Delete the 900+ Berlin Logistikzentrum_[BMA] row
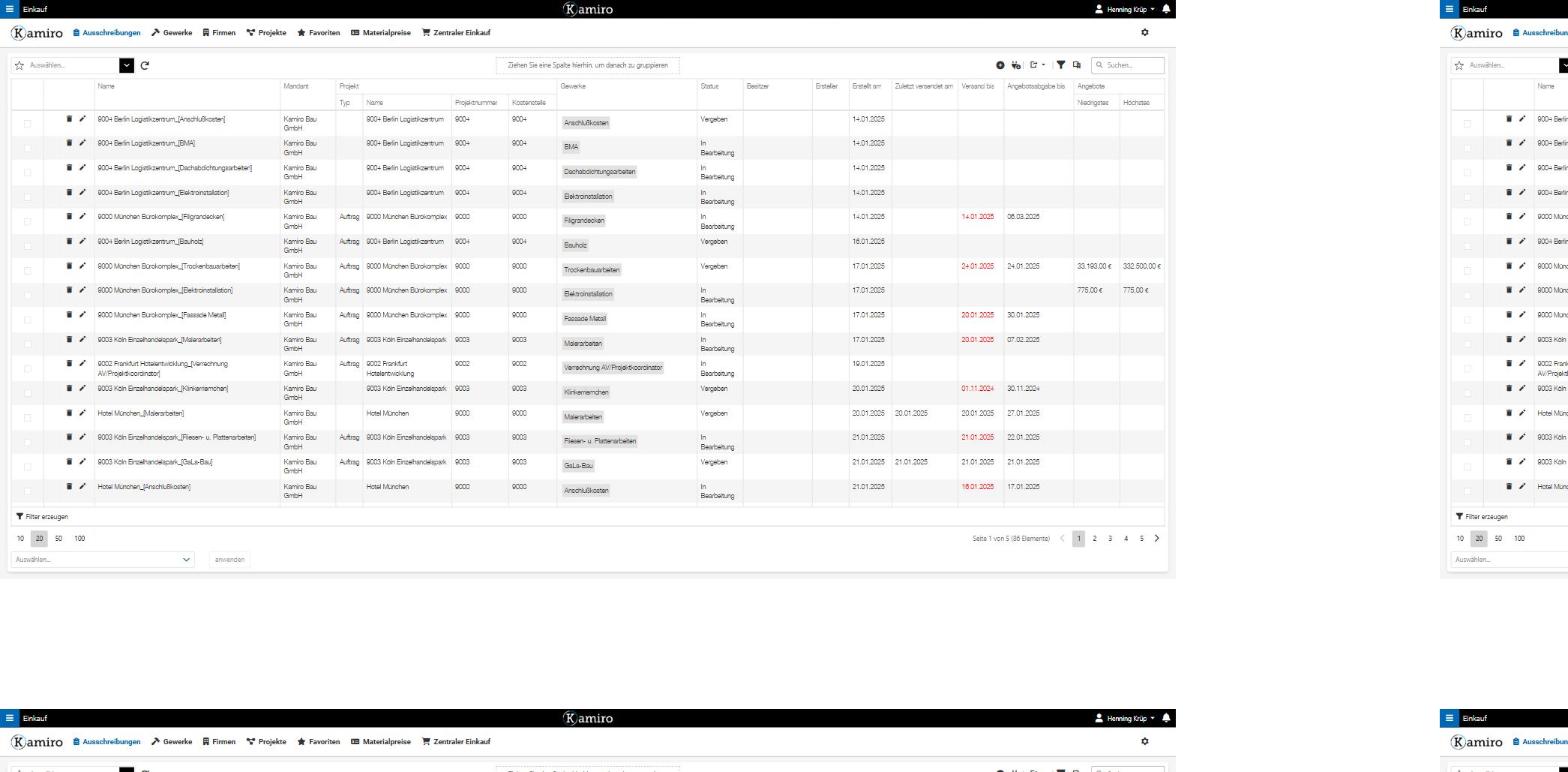1568x772 pixels. (x=69, y=143)
